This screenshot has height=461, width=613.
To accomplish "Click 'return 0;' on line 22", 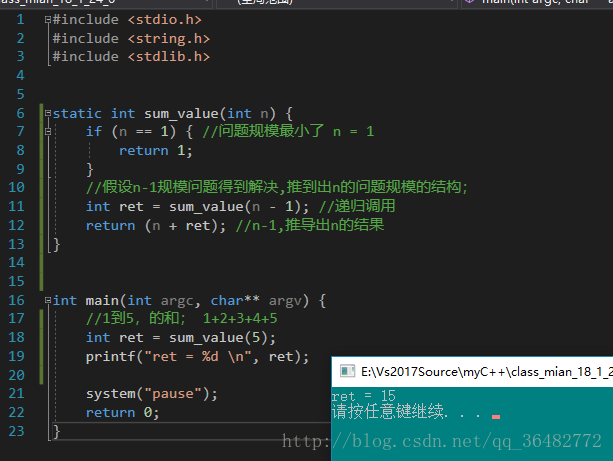I will [122, 413].
